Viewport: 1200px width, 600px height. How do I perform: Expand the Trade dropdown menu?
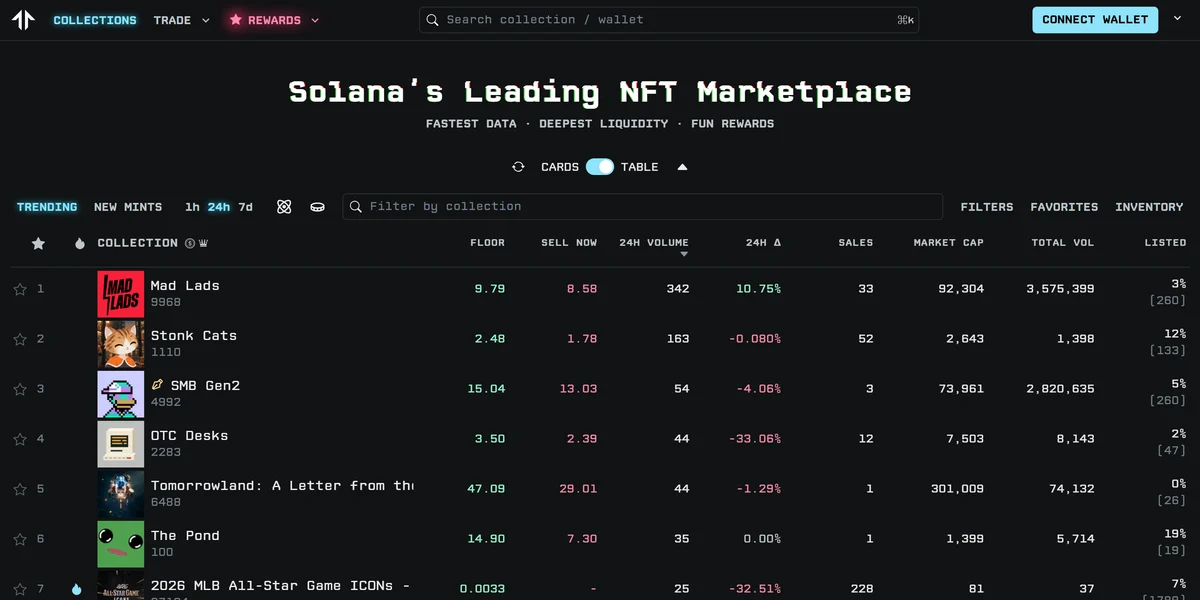coord(182,20)
